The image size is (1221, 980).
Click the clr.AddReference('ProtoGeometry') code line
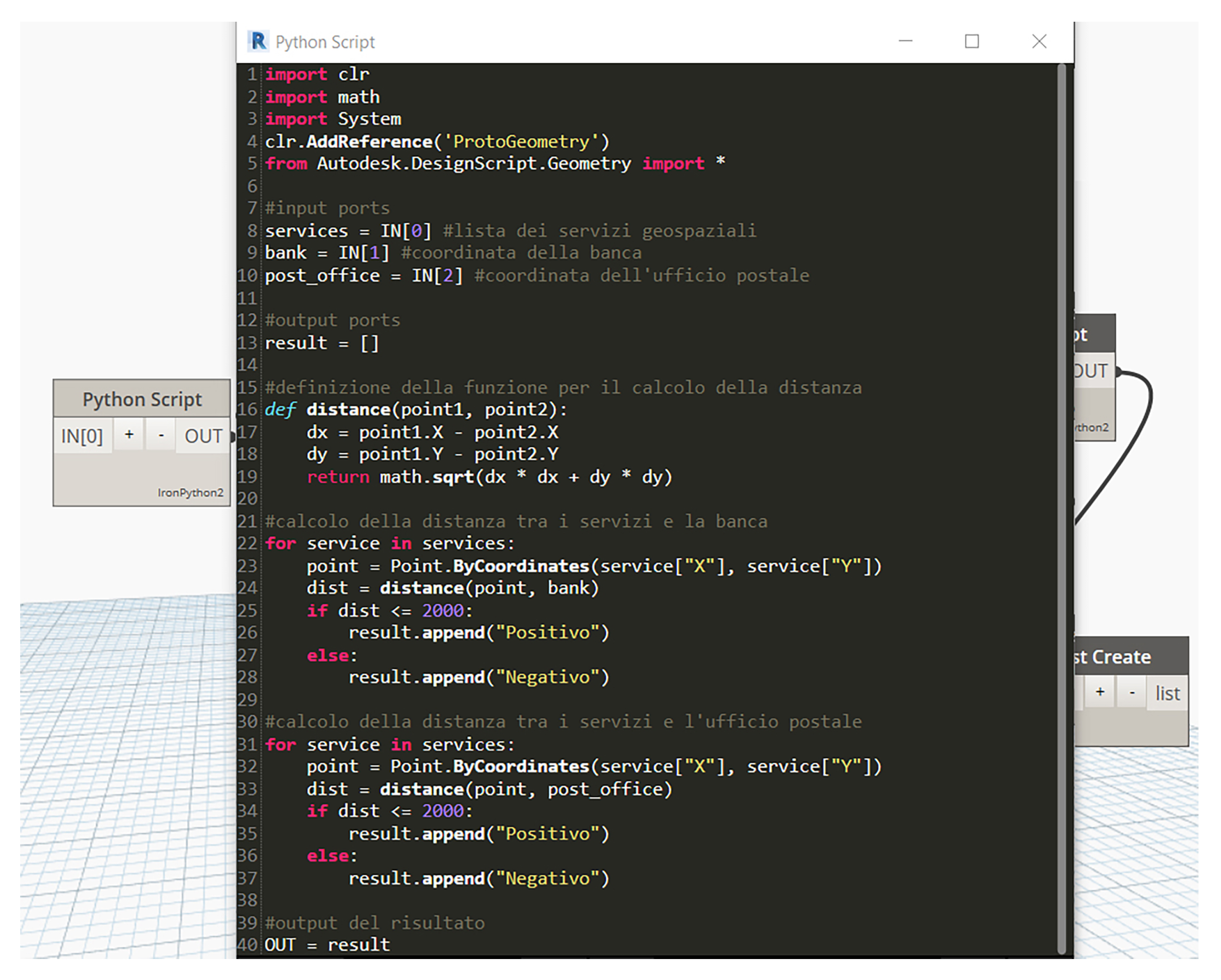point(436,141)
